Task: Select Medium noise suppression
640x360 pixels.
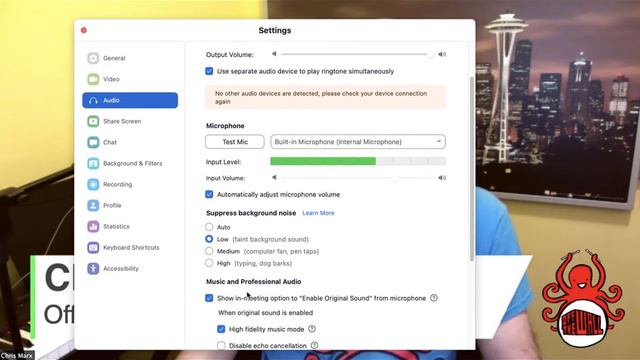Action: pos(209,251)
